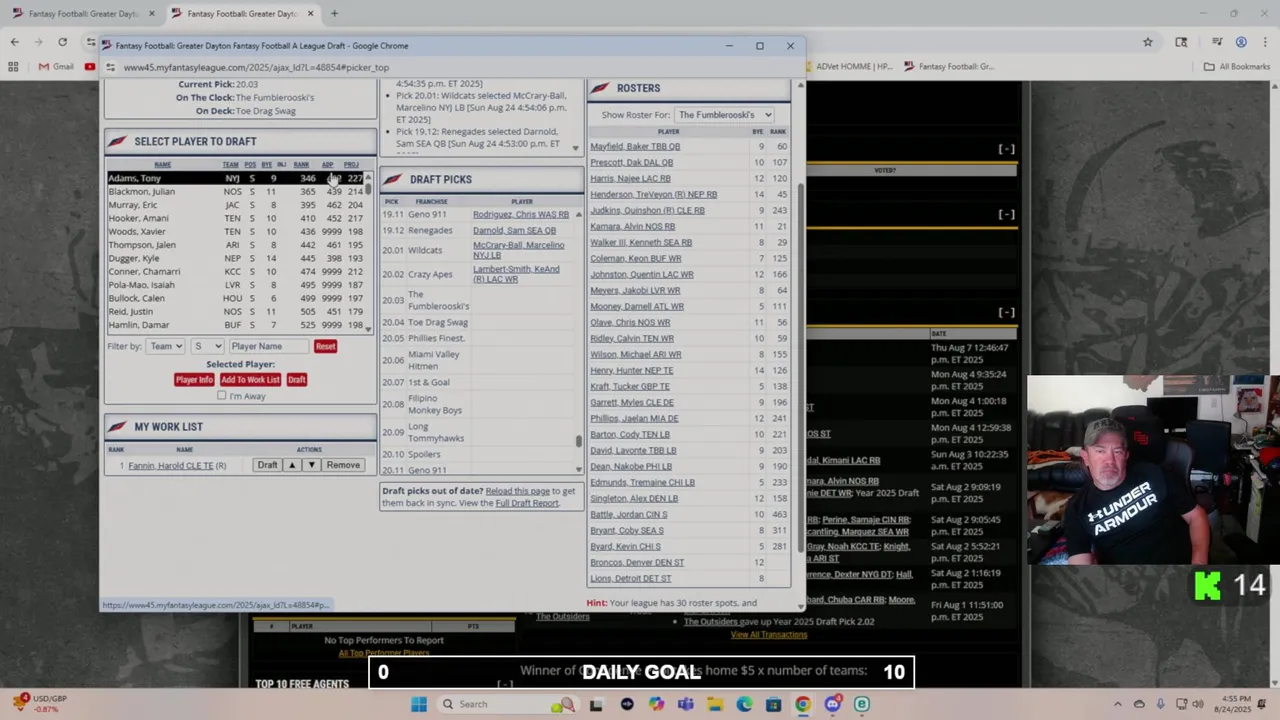The width and height of the screenshot is (1280, 720).
Task: Select Hamlin, Damar in the player list
Action: pos(237,325)
